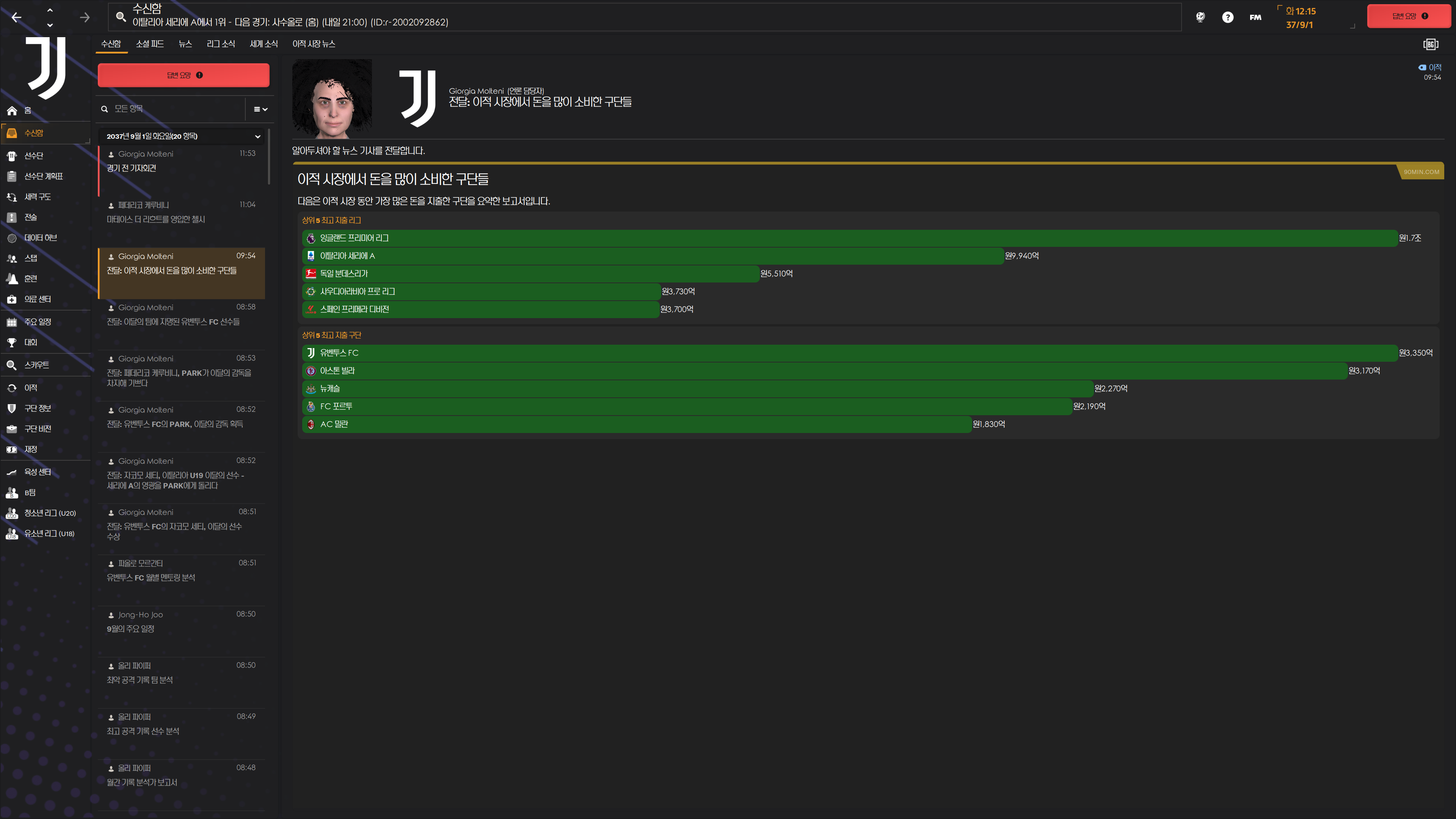Open 데이터 허브 in sidebar
The image size is (1456, 819).
point(45,238)
